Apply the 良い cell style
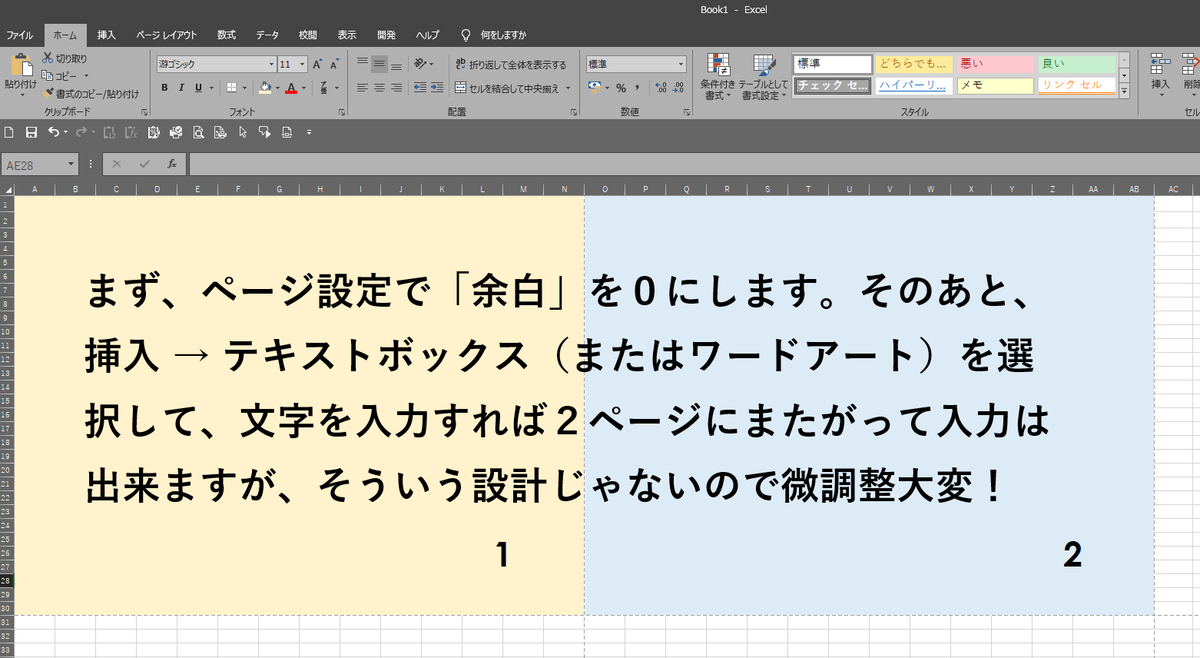 [1075, 64]
